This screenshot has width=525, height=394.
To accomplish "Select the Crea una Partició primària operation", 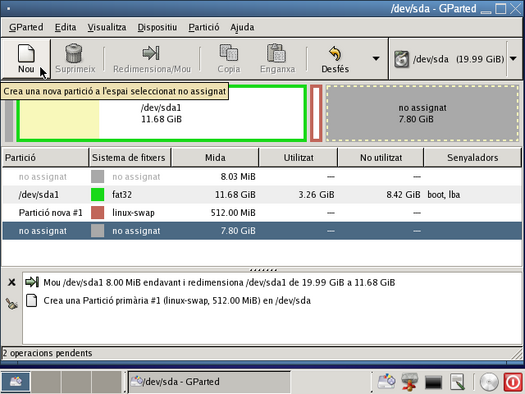I will tap(177, 300).
